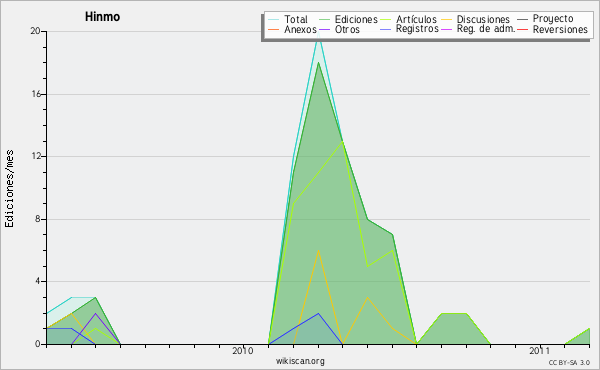Click the purple Otros line swatch

[324, 29]
